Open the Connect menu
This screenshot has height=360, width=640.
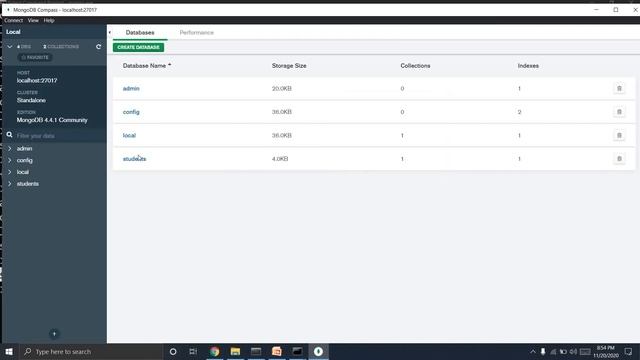tap(13, 20)
